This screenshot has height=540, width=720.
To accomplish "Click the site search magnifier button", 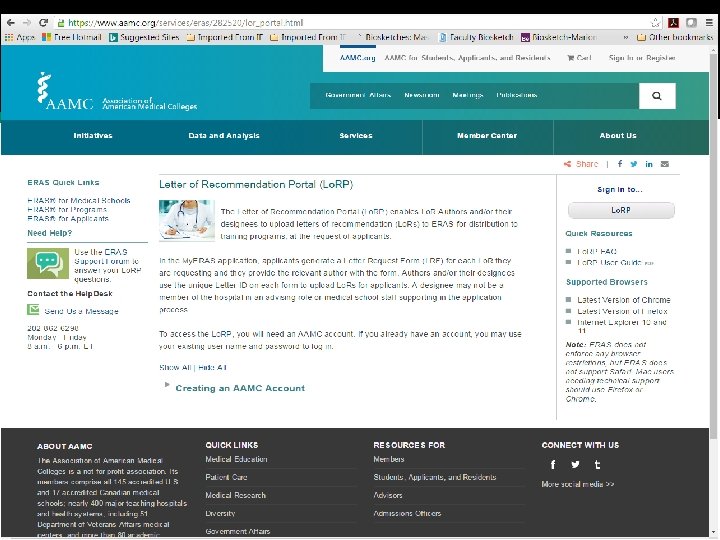I will (657, 96).
